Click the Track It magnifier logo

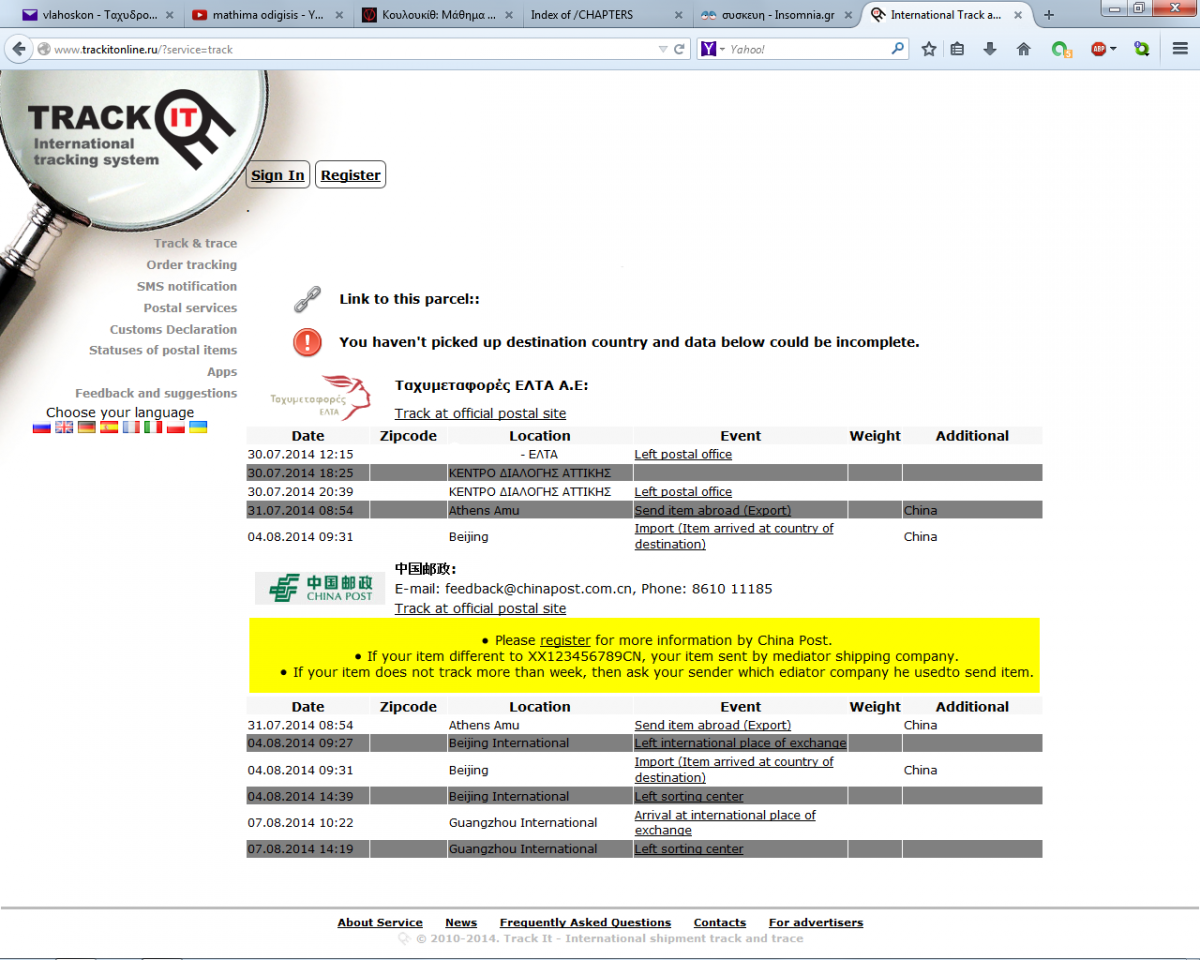[130, 130]
